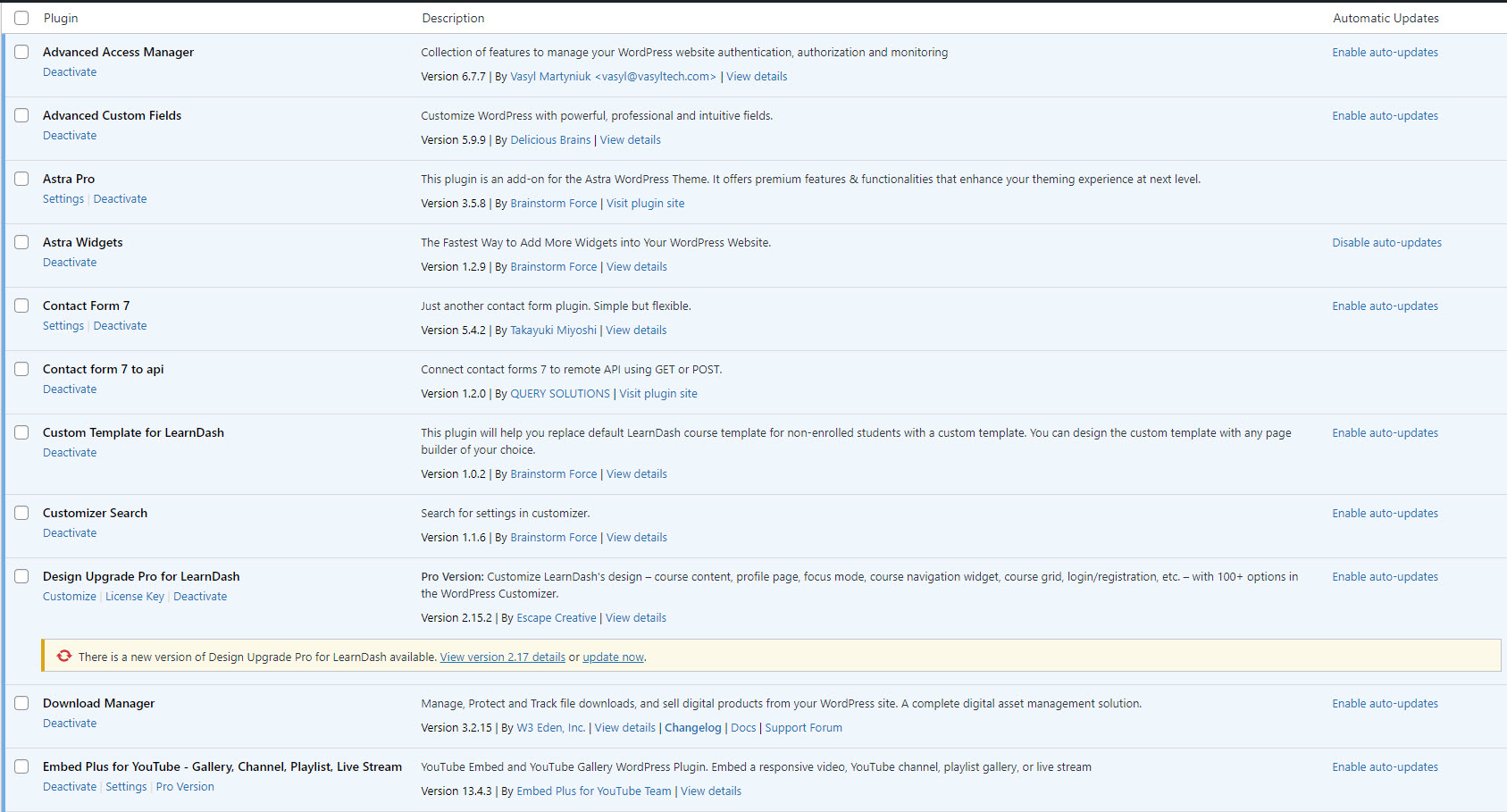
Task: Open Download Manager Support Forum link
Action: tap(803, 728)
